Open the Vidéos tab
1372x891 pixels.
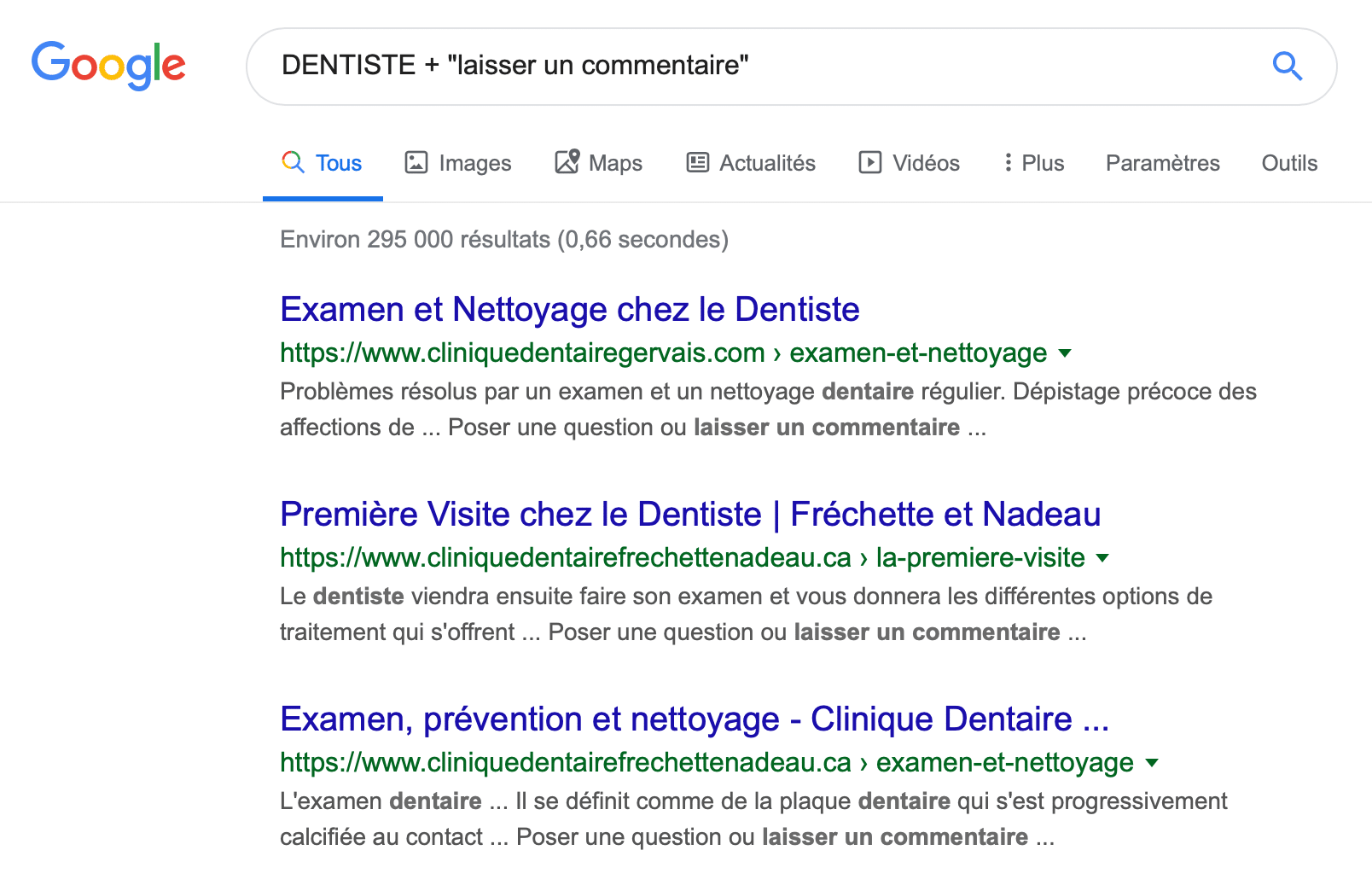coord(909,163)
